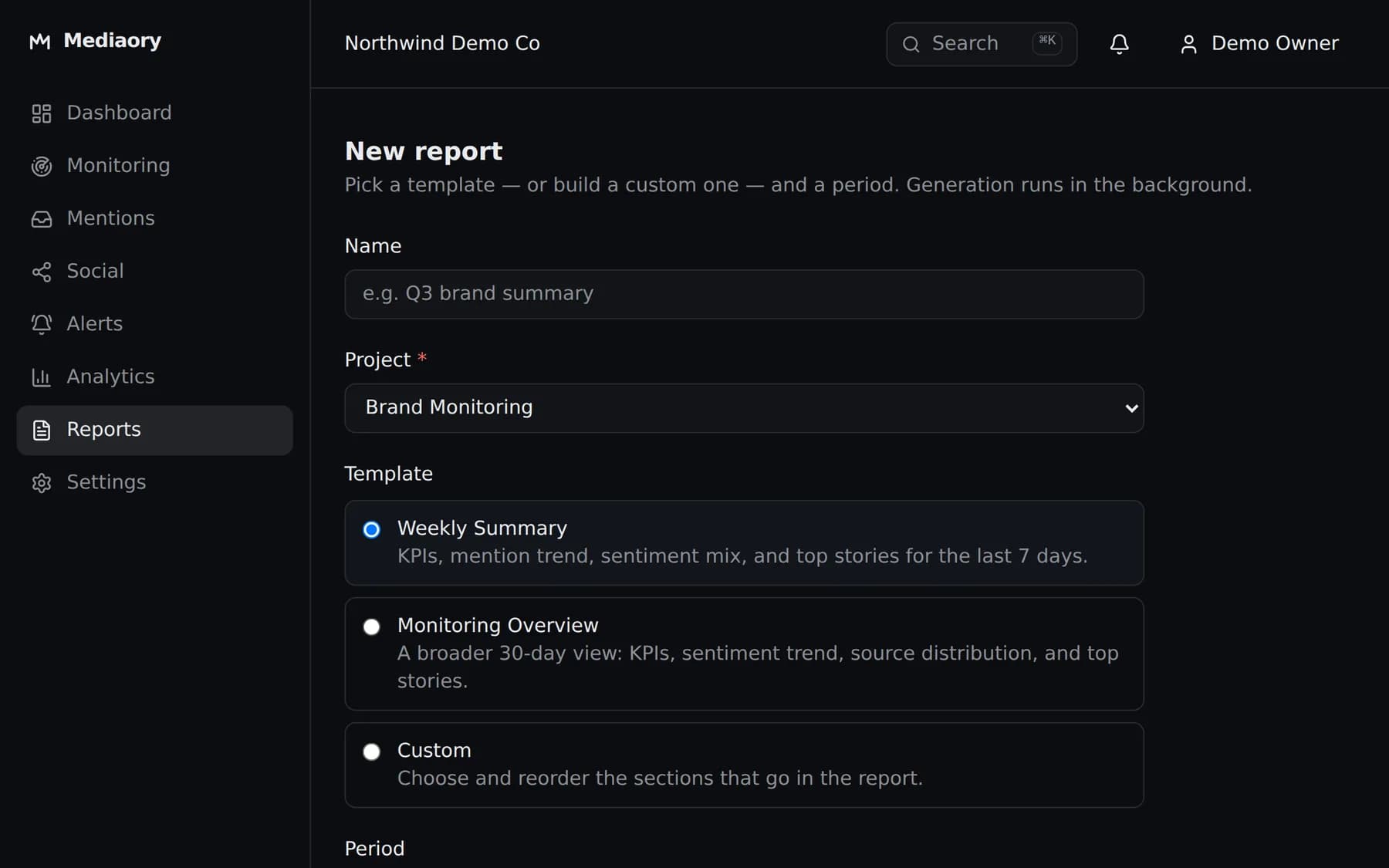Click the Alerts bell icon in sidebar
The height and width of the screenshot is (868, 1389).
pyautogui.click(x=42, y=324)
